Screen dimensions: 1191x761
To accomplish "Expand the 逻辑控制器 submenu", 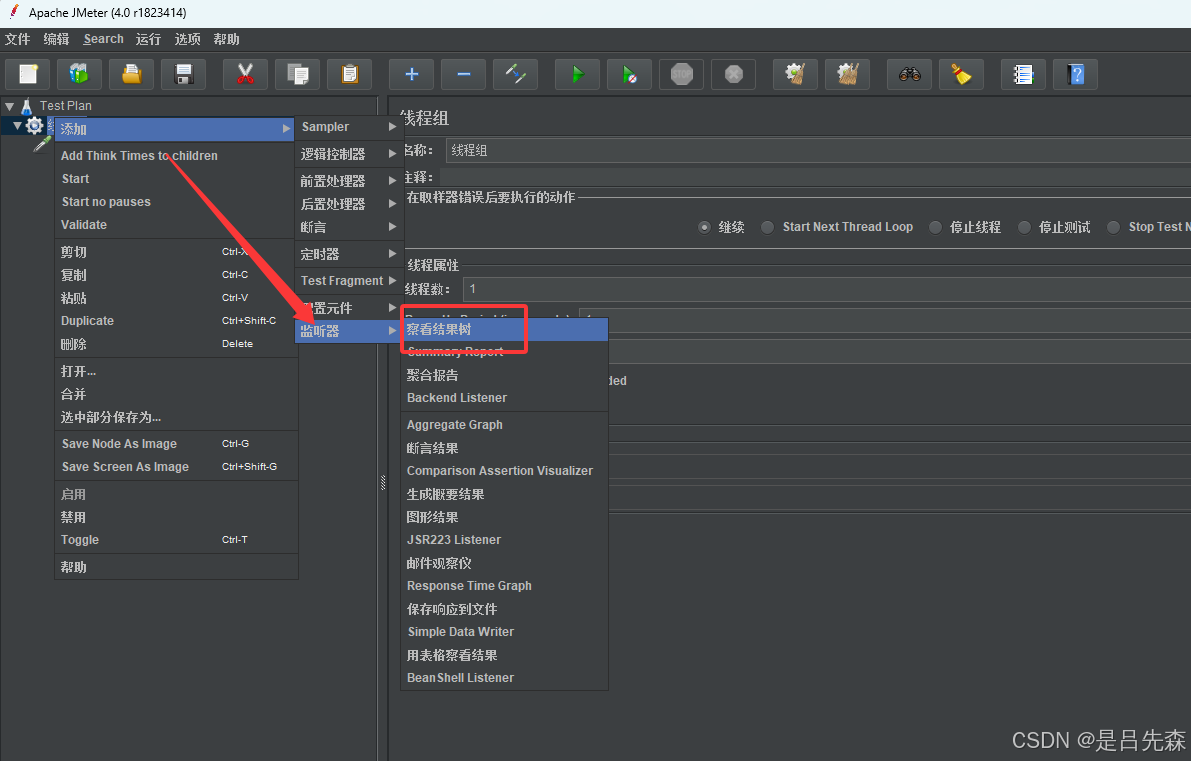I will [349, 154].
